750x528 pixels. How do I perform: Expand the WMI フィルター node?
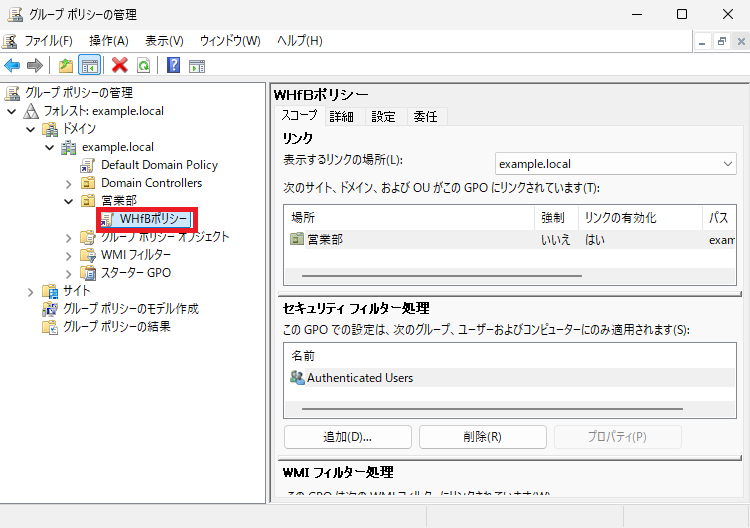coord(68,256)
